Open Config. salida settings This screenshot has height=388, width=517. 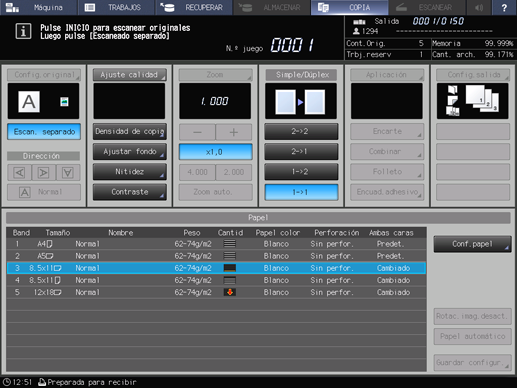(473, 75)
